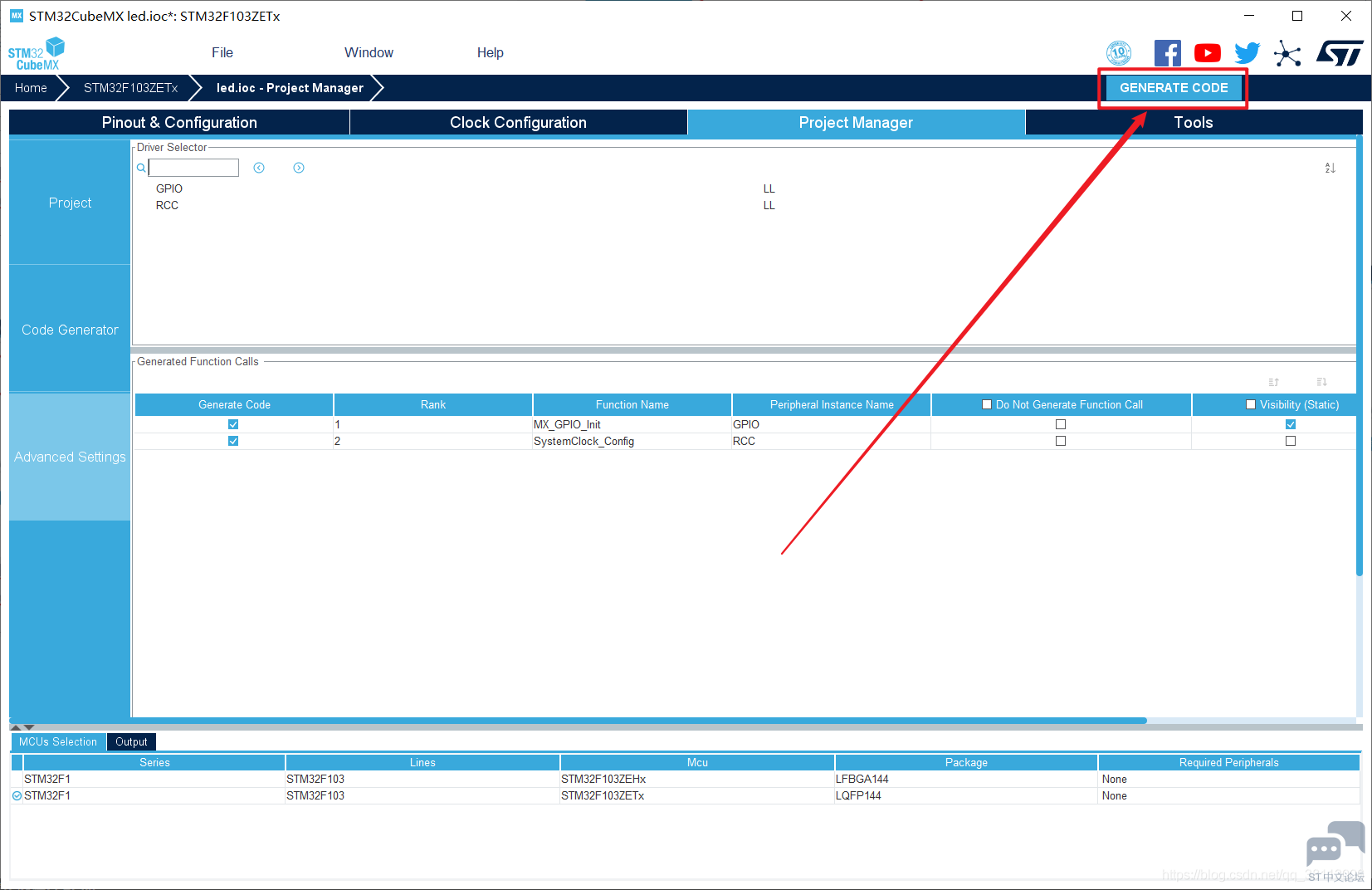The image size is (1372, 890).
Task: Switch to Pinout & Configuration tab
Action: 179,122
